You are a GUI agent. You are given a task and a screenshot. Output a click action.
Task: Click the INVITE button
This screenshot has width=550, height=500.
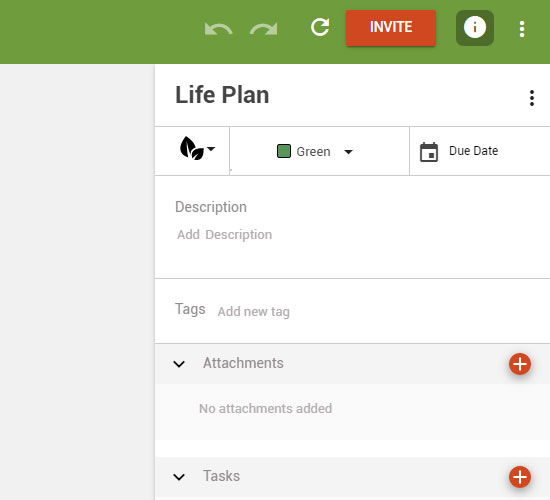click(391, 28)
